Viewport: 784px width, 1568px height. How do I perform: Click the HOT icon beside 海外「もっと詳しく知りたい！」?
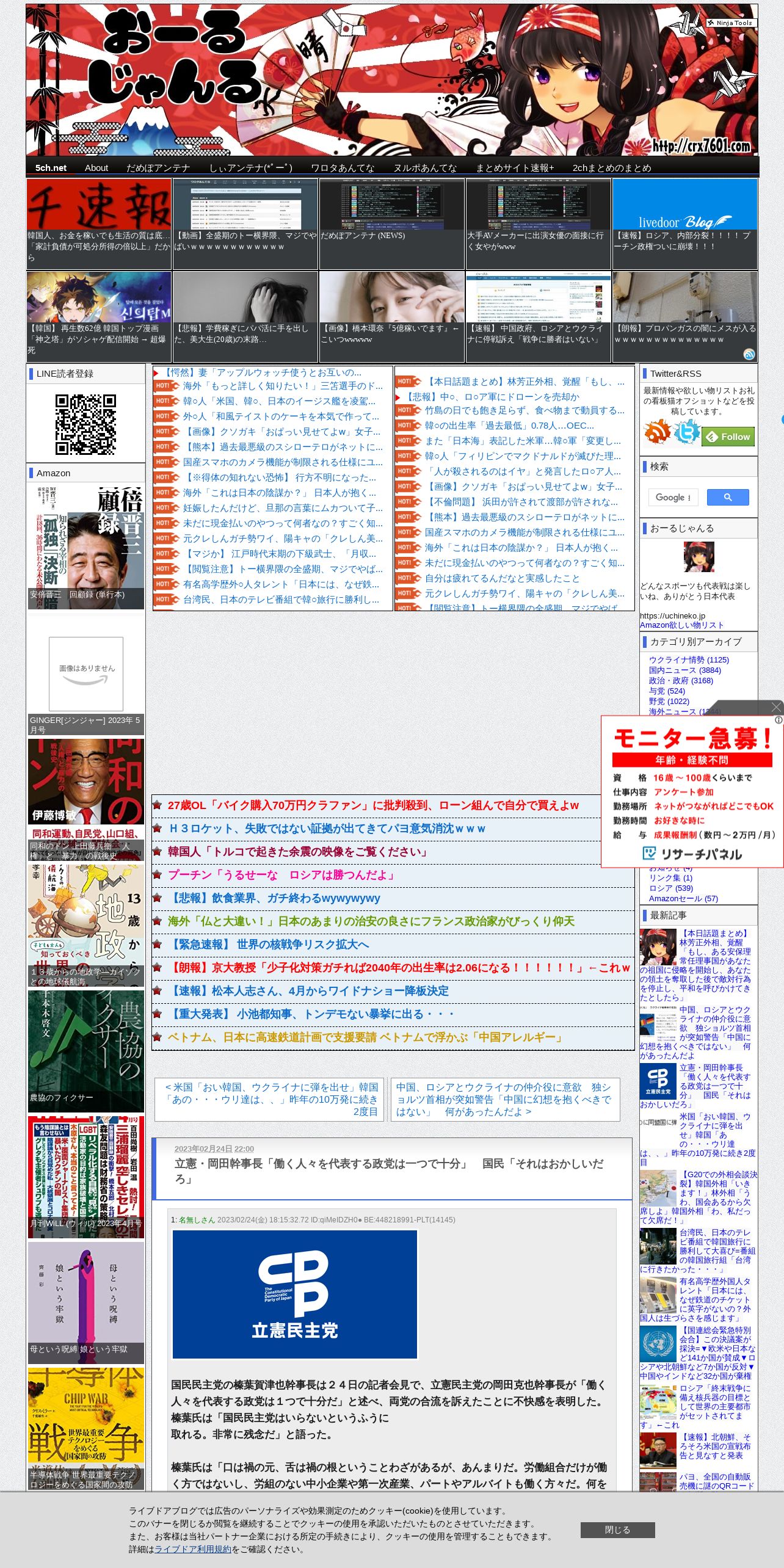click(166, 386)
